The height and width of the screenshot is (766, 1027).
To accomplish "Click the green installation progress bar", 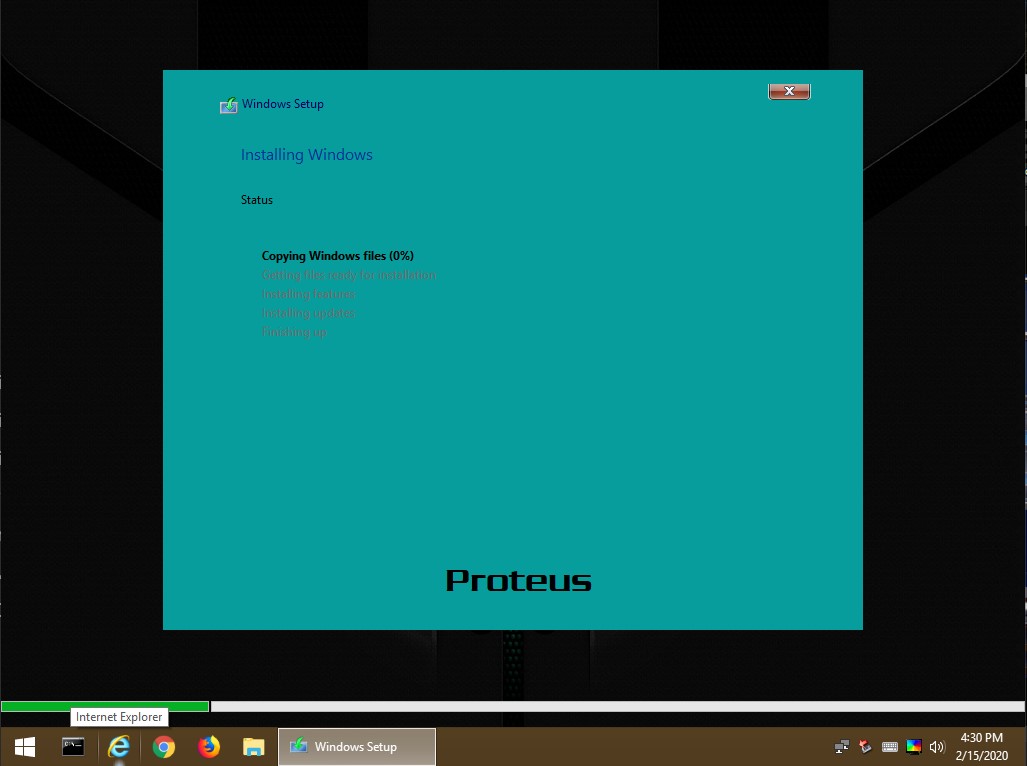I will click(105, 706).
